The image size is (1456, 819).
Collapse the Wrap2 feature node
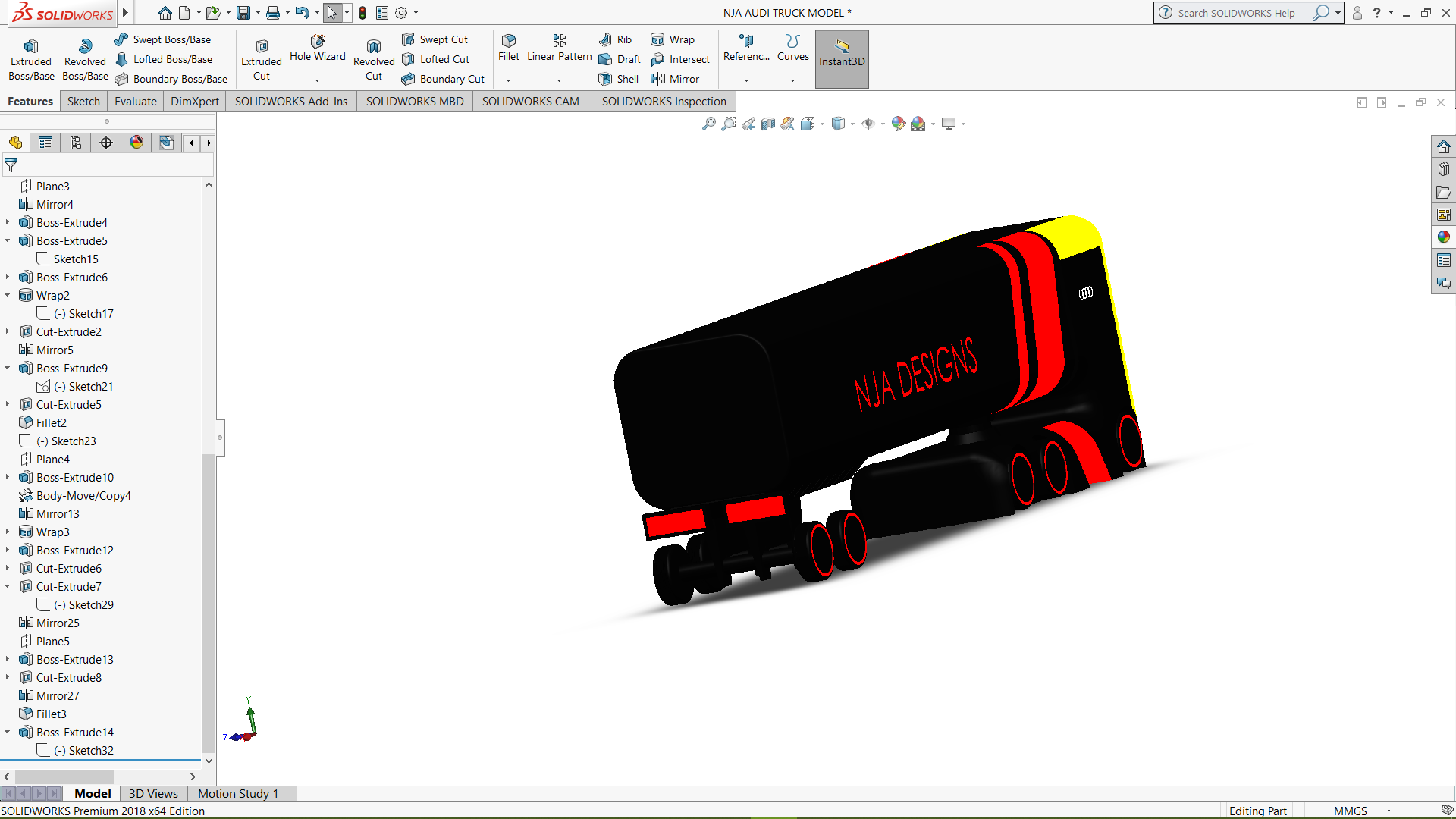pyautogui.click(x=8, y=295)
